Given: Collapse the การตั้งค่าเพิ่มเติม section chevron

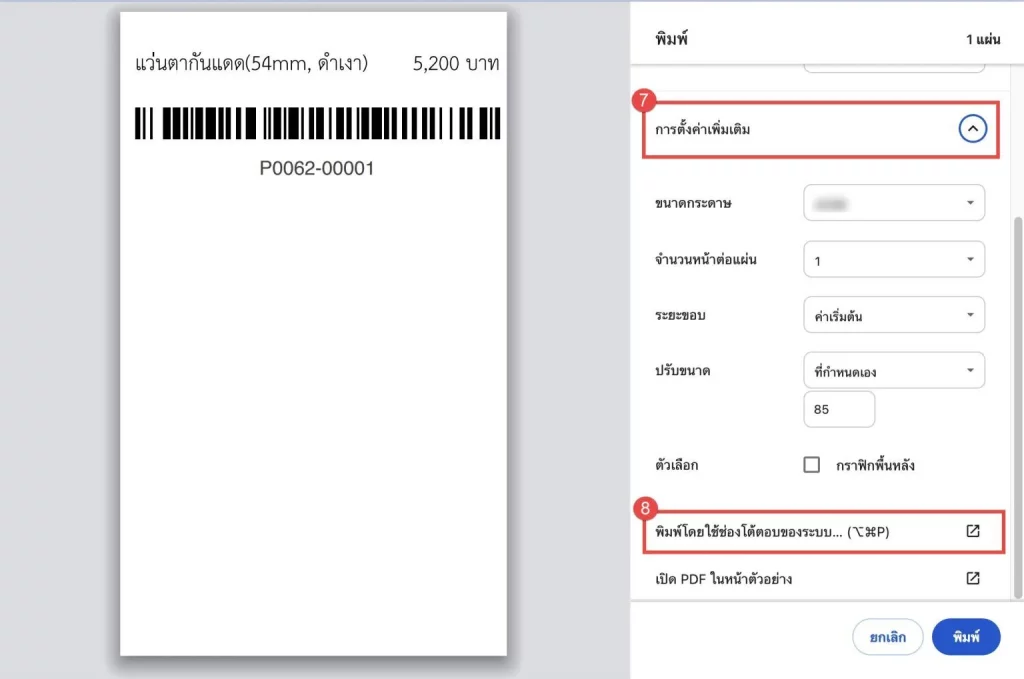Looking at the screenshot, I should coord(972,129).
